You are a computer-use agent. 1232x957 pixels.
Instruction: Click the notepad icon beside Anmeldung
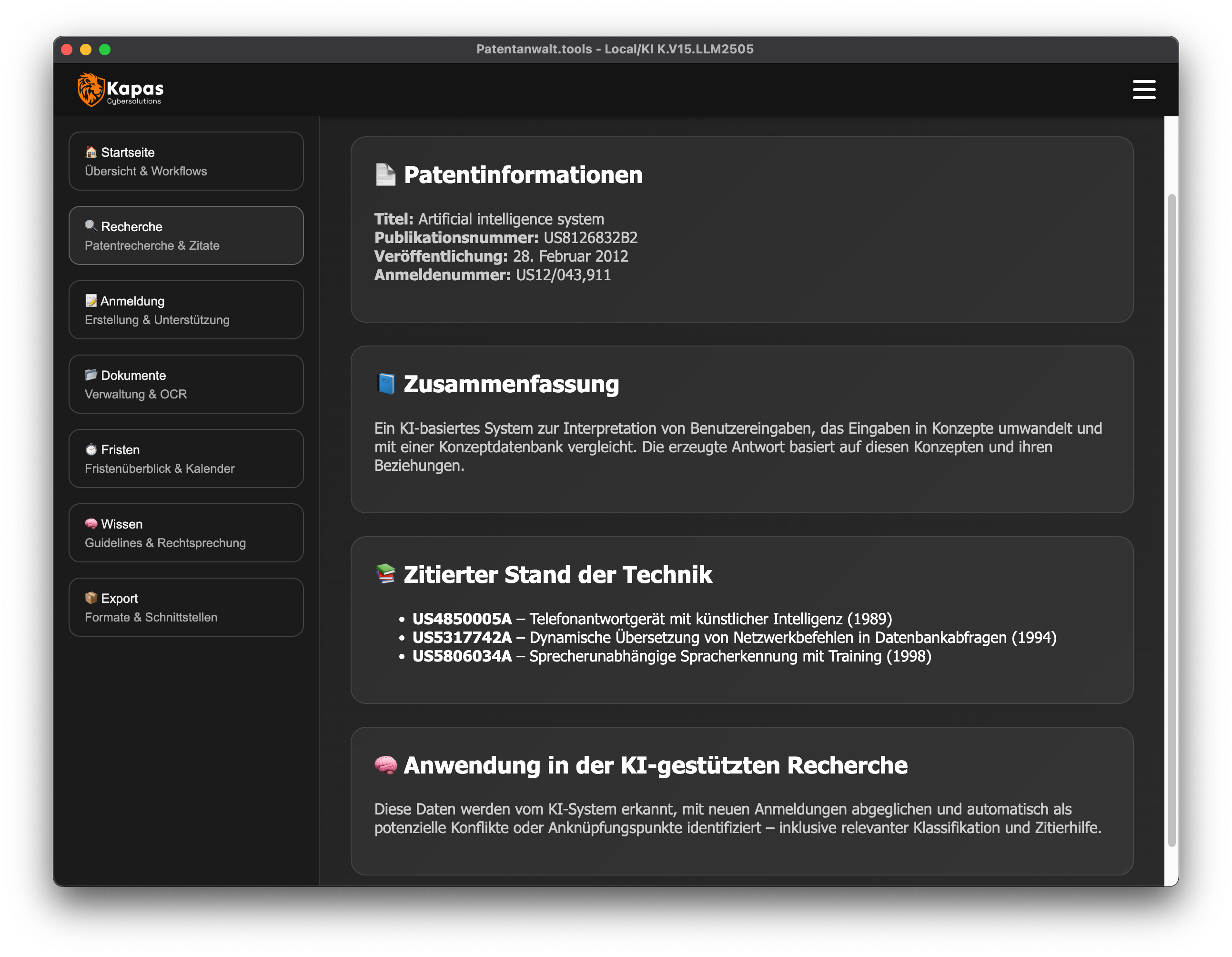(91, 300)
